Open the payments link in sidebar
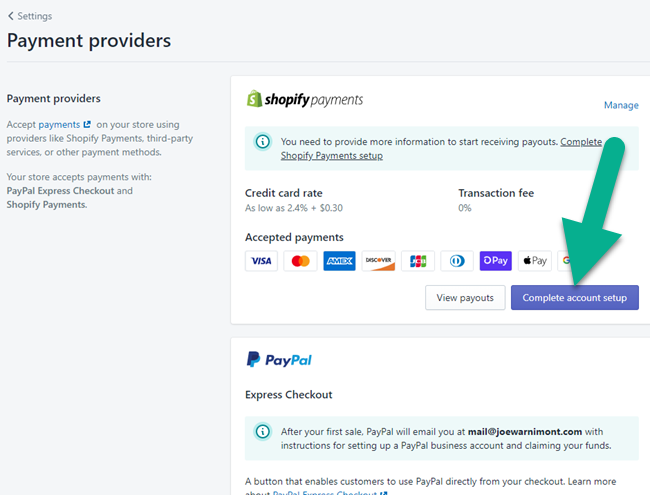Viewport: 650px width, 495px height. 59,125
